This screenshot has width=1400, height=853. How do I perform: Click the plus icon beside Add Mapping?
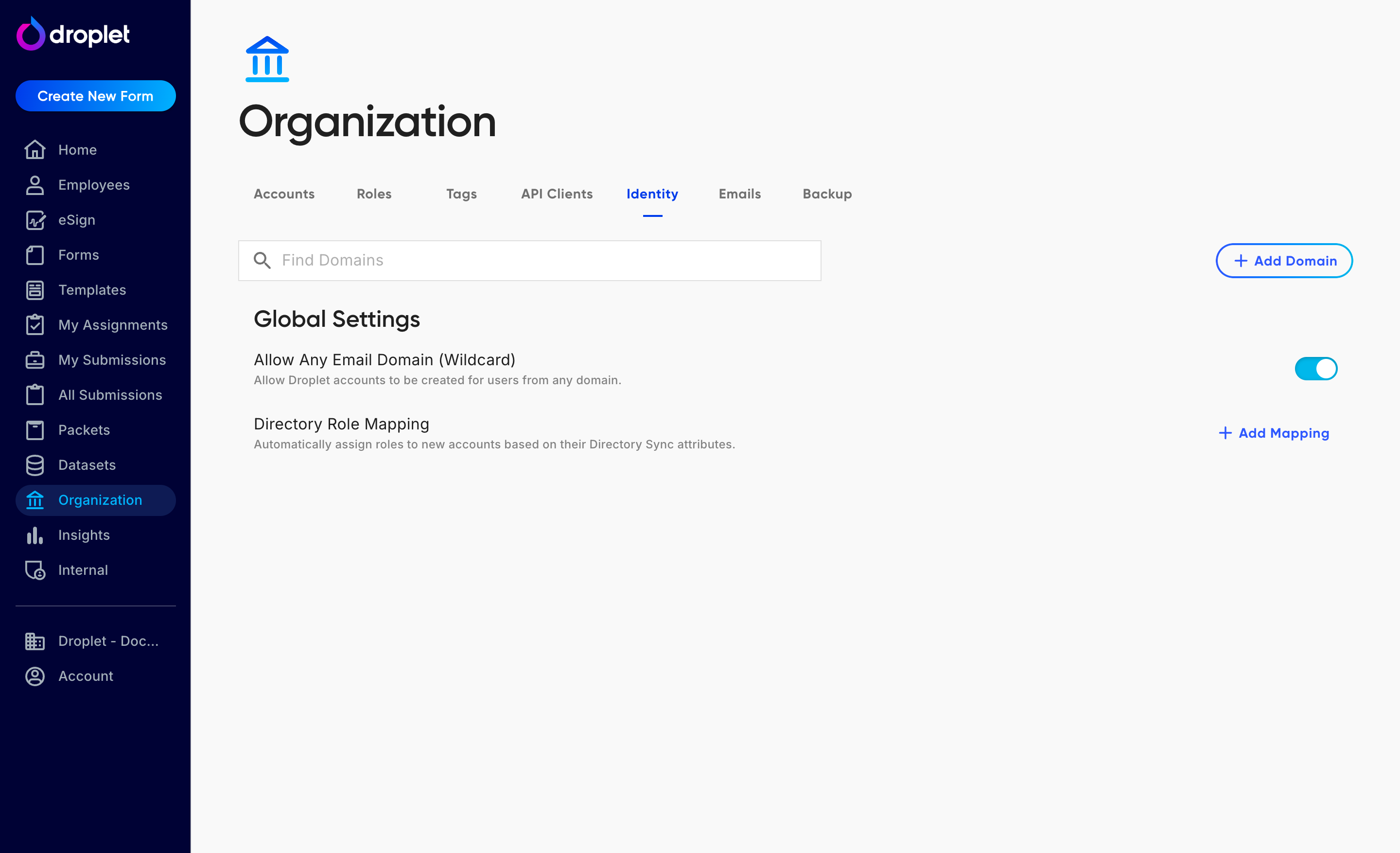[x=1225, y=433]
